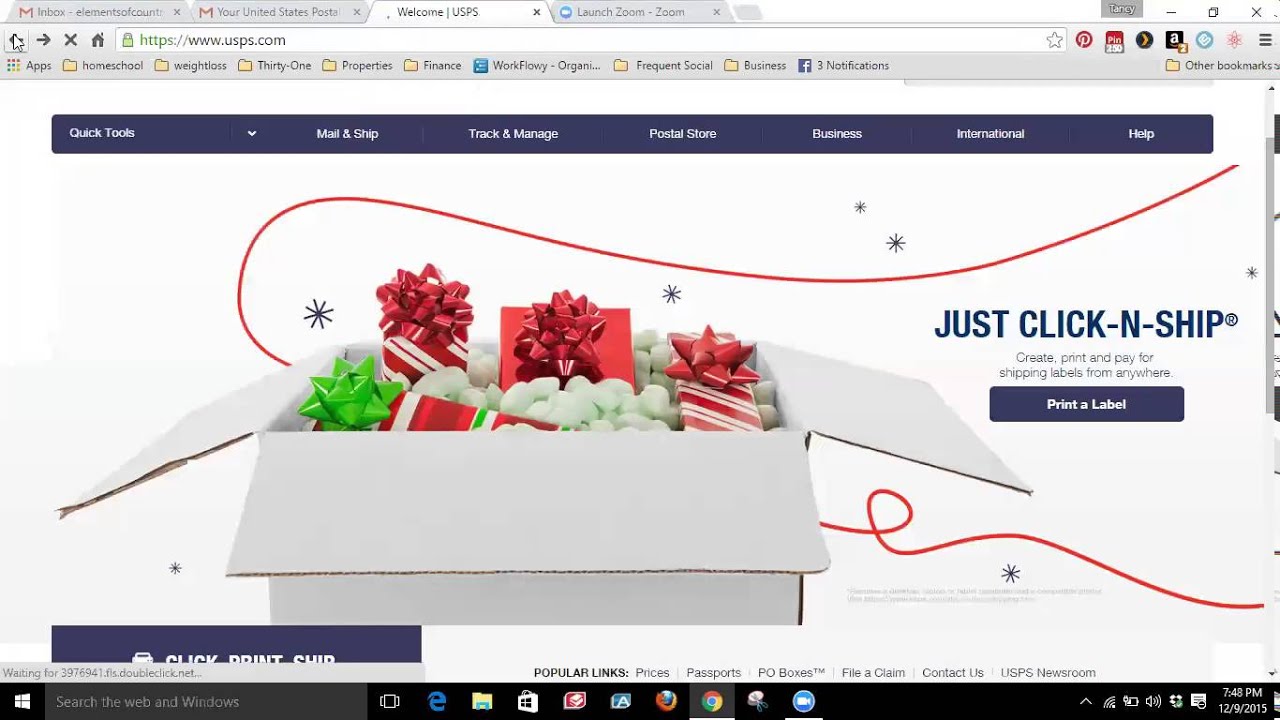This screenshot has width=1280, height=720.
Task: Open the Facebook 3 Notifications bookmark
Action: pyautogui.click(x=843, y=65)
